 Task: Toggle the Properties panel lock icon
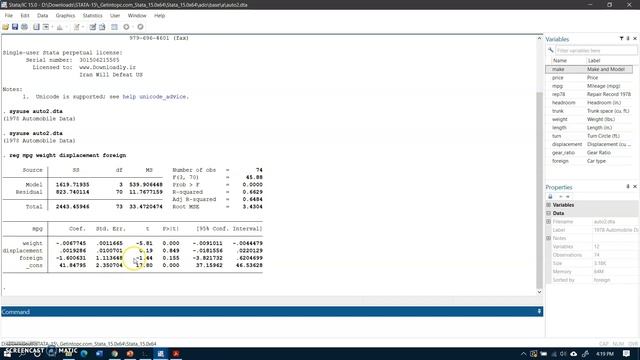pos(550,196)
